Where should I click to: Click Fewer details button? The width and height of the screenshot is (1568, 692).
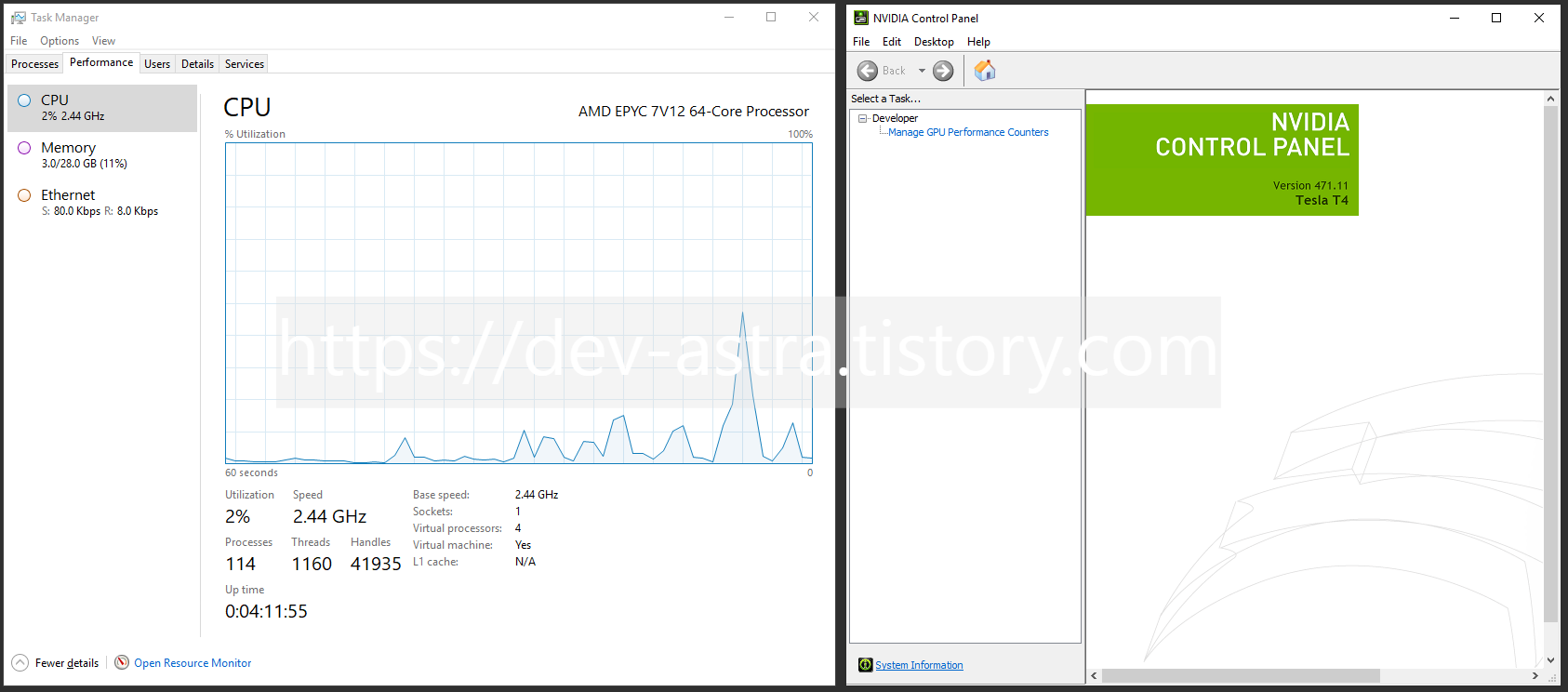56,663
